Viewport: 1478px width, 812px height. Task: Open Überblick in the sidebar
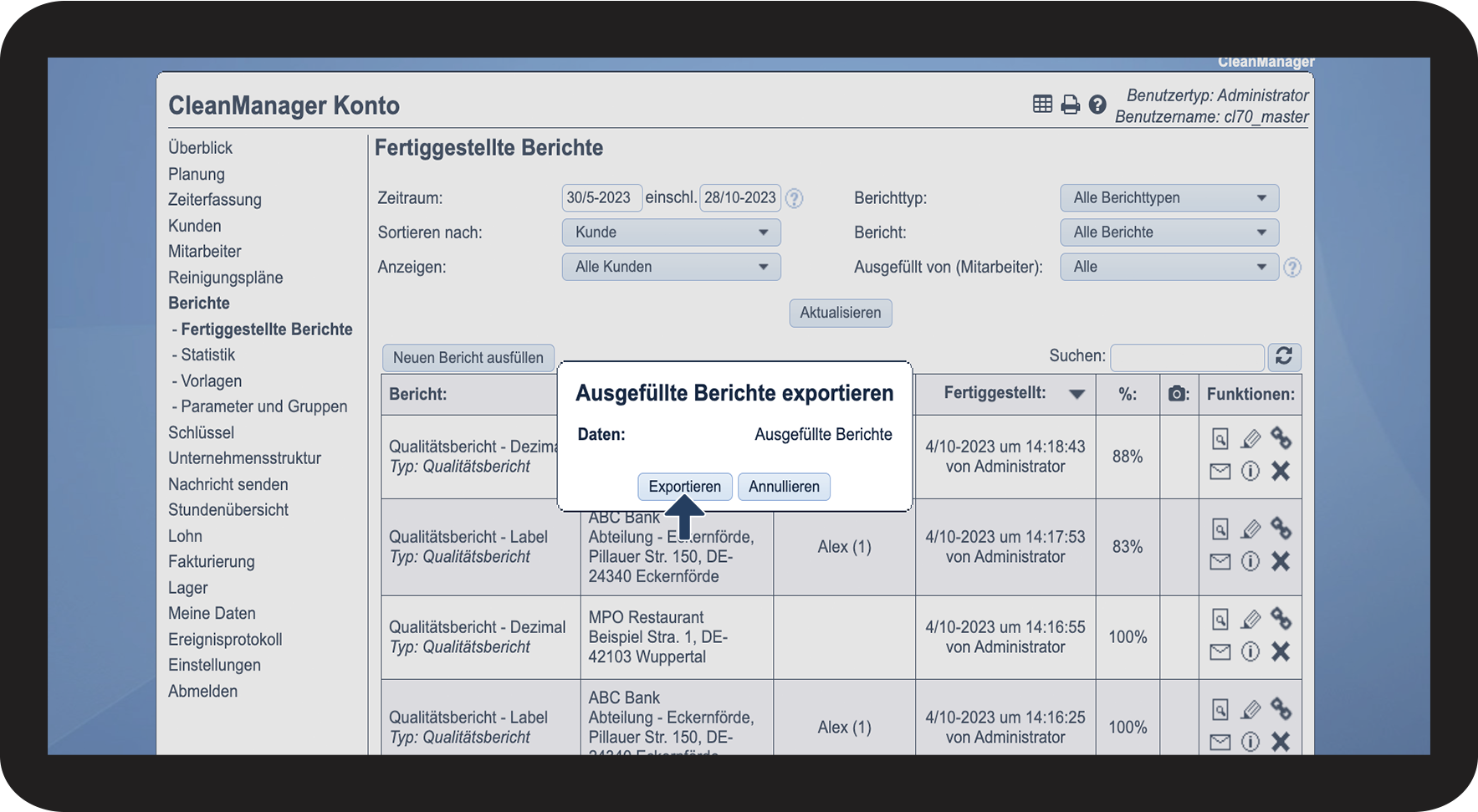tap(200, 148)
